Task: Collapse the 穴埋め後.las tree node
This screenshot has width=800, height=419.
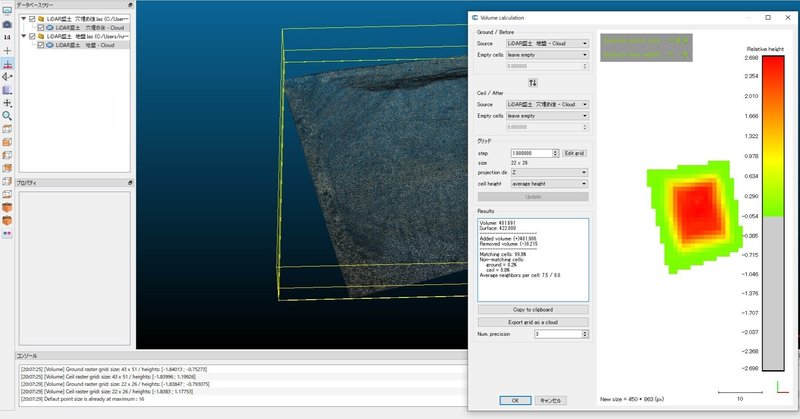Action: point(24,19)
